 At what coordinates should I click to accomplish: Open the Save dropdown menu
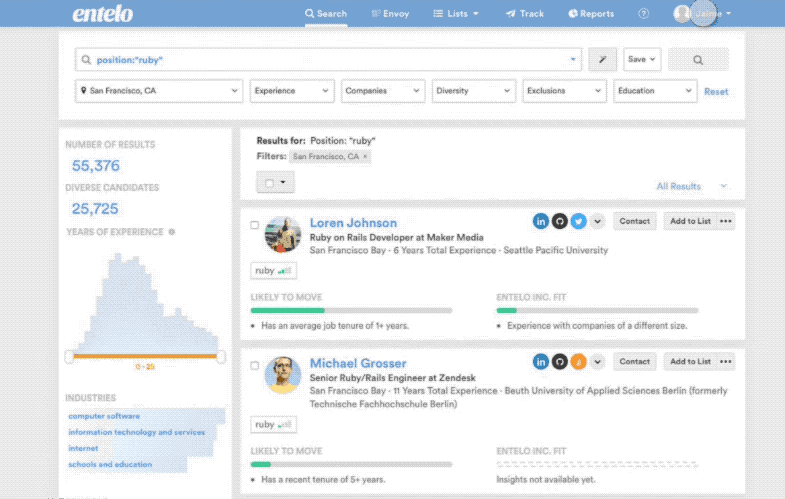pyautogui.click(x=642, y=60)
